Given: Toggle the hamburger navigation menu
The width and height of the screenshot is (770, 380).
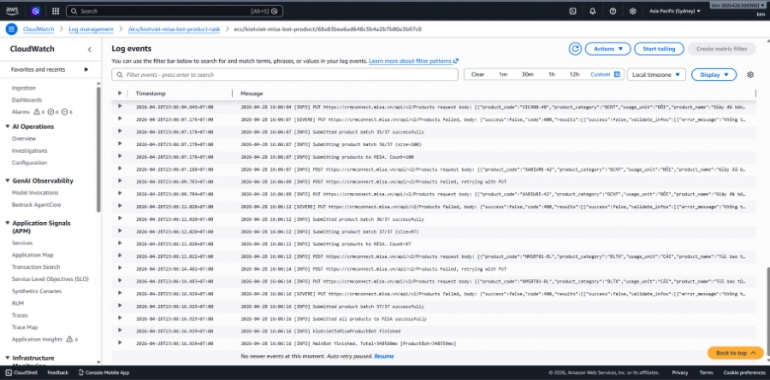Looking at the screenshot, I should click(x=11, y=29).
